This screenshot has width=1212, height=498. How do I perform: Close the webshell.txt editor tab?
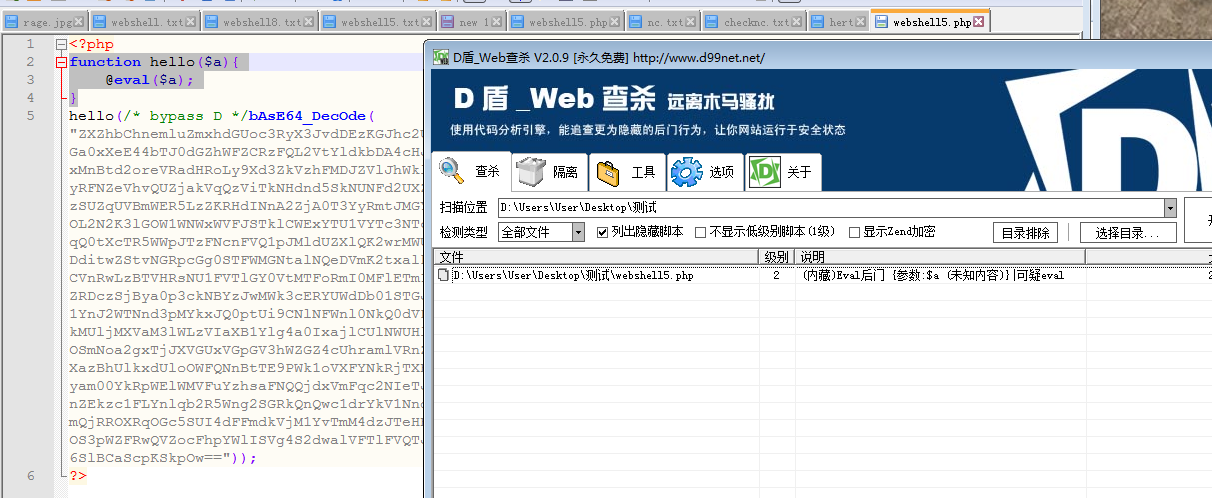click(191, 21)
